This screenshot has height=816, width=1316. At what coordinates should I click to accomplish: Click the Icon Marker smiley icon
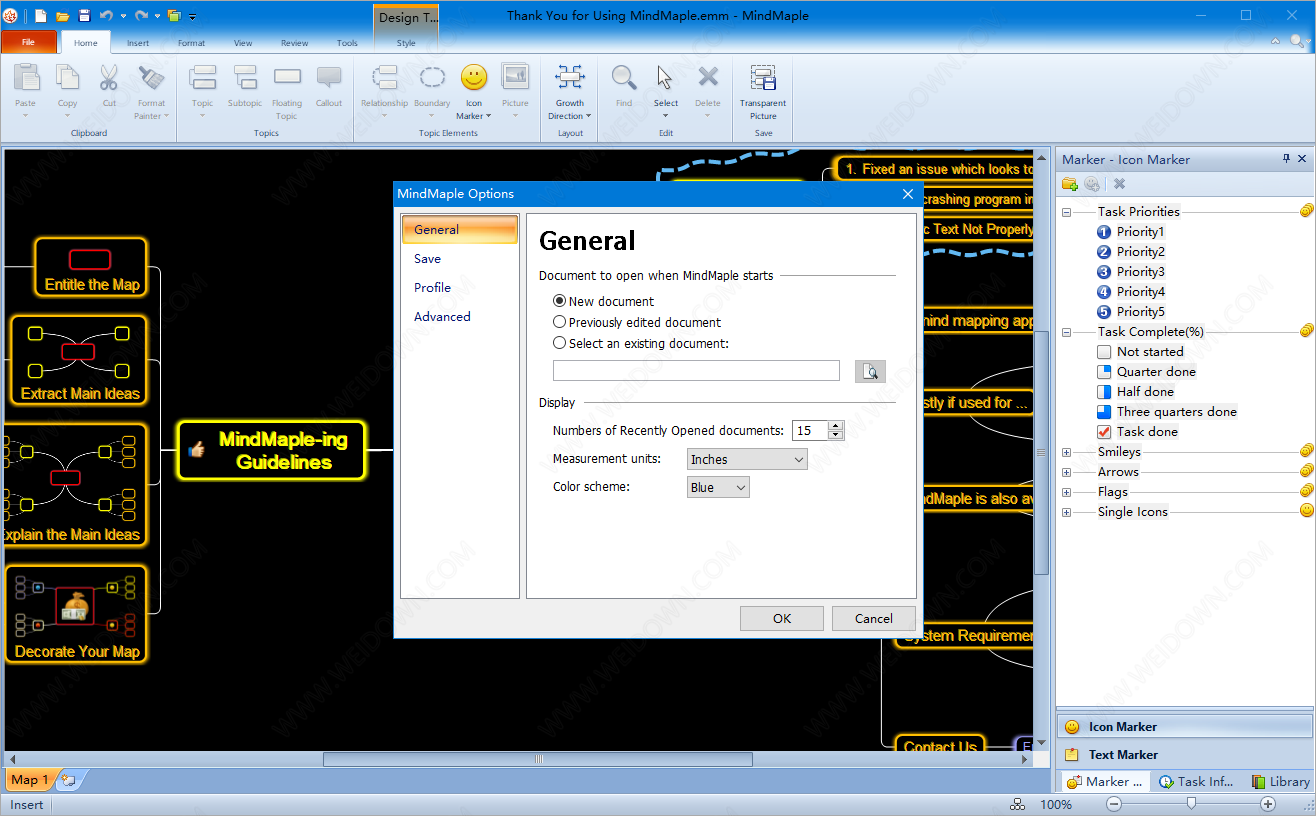pyautogui.click(x=474, y=78)
